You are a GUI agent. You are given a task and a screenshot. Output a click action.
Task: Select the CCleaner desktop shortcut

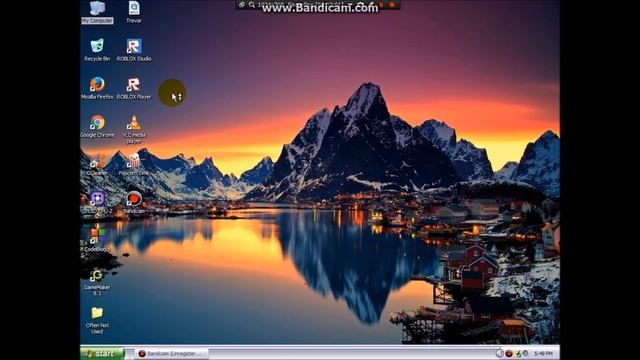coord(97,164)
